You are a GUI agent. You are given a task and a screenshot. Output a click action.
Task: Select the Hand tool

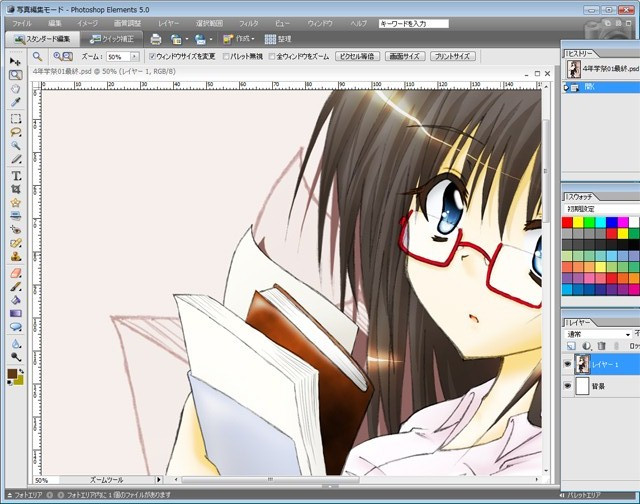(x=16, y=89)
